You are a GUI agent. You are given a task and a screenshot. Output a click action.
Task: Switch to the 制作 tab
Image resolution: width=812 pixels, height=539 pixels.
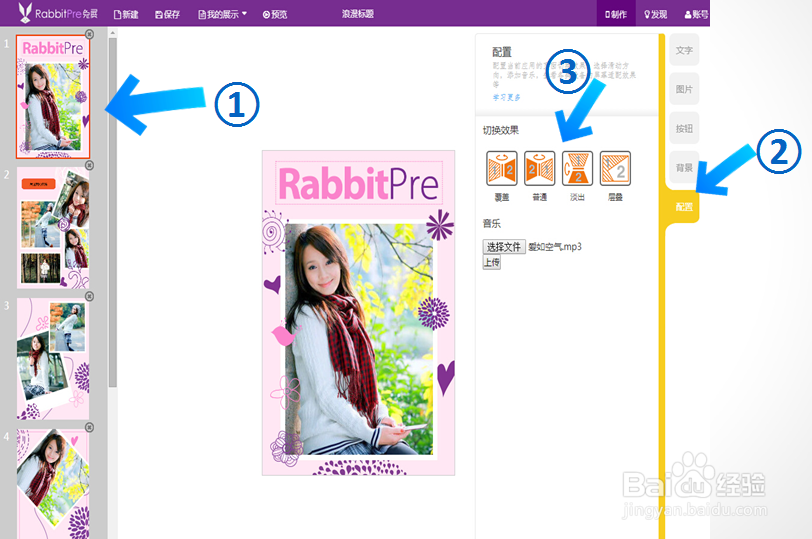click(x=616, y=14)
